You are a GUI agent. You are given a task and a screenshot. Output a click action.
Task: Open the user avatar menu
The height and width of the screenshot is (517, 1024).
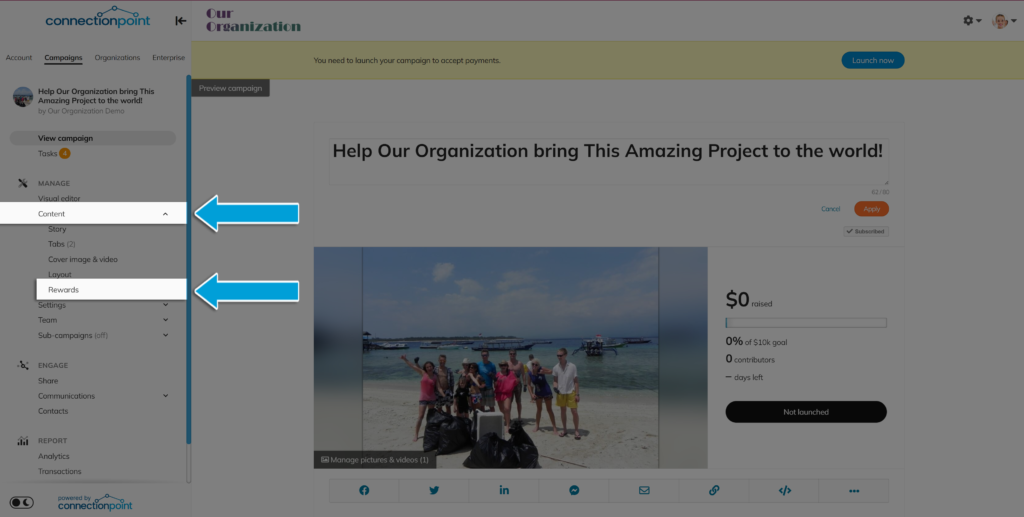(1004, 21)
